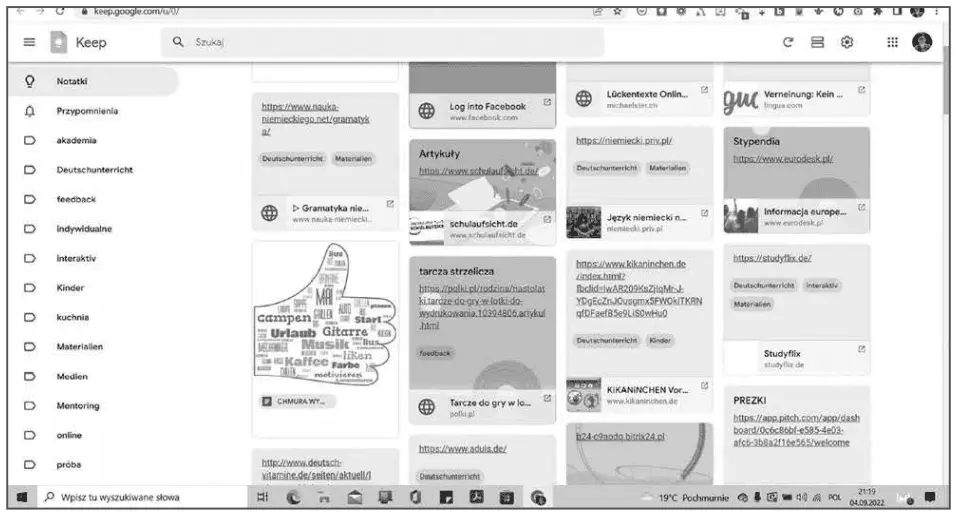Image resolution: width=960 pixels, height=512 pixels.
Task: Open external link of Studyflix preview
Action: click(x=861, y=349)
